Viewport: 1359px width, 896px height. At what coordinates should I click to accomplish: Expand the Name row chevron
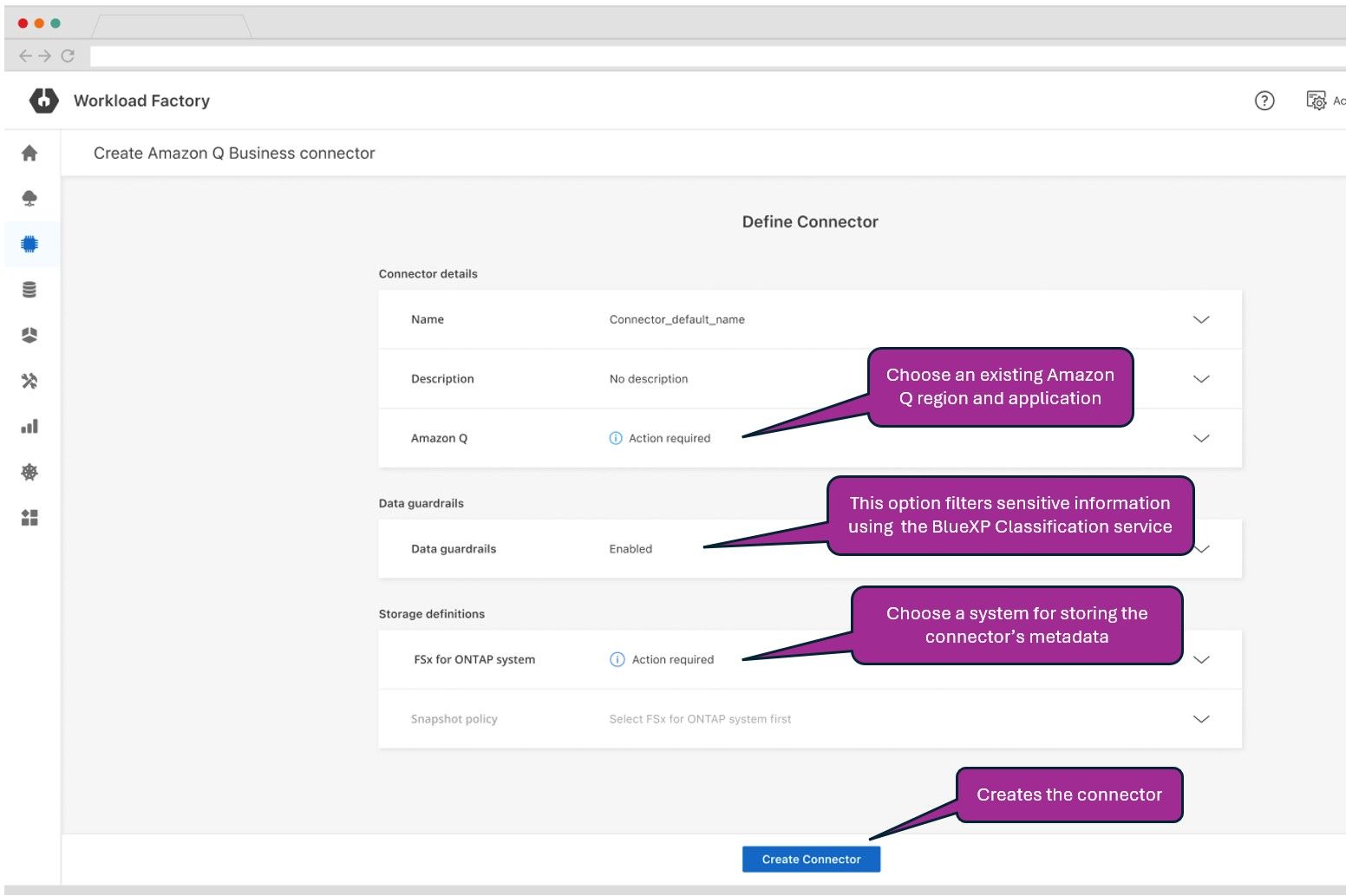point(1200,320)
